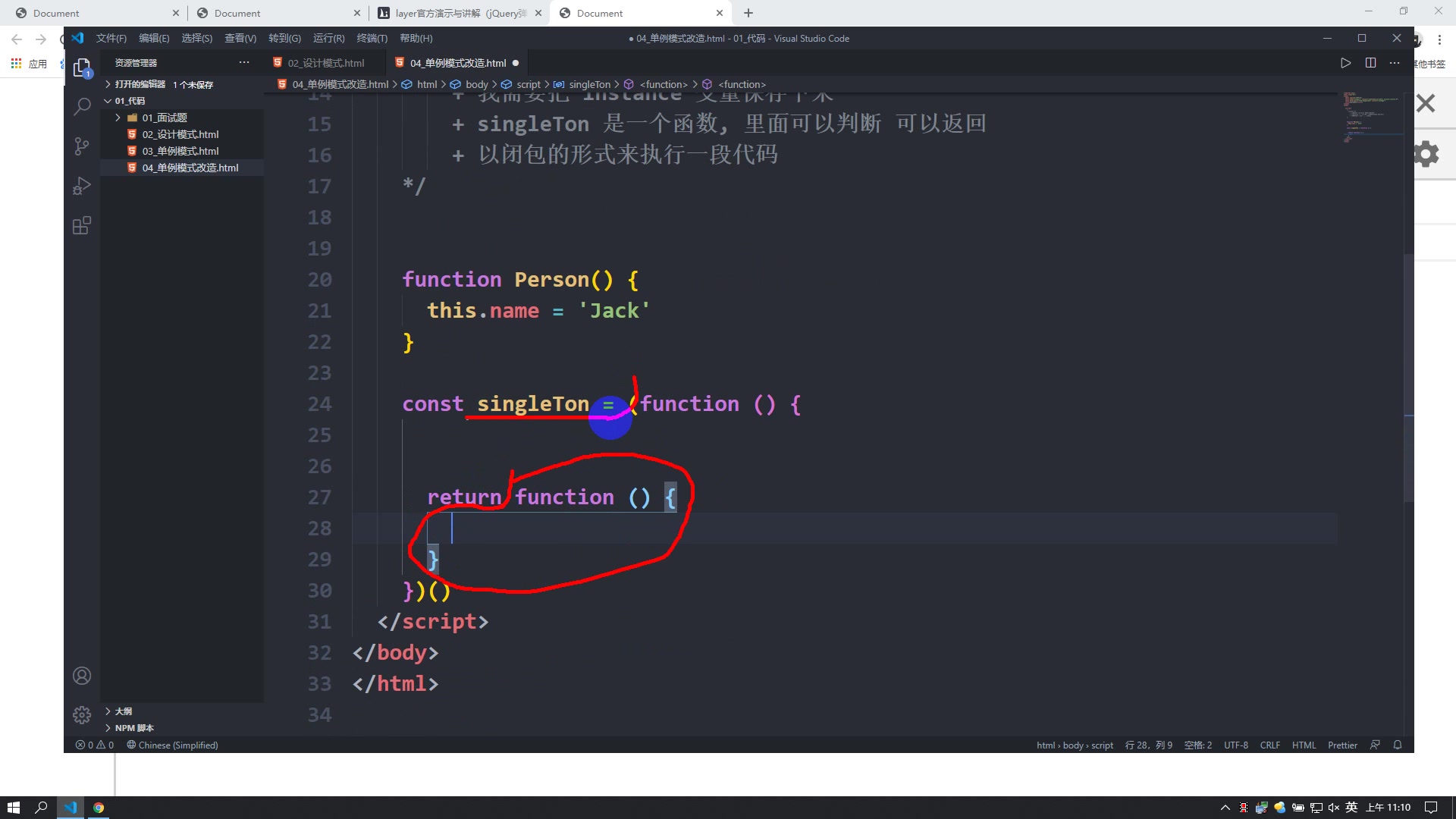Open the Run and Debug view
The height and width of the screenshot is (819, 1456).
[x=82, y=186]
